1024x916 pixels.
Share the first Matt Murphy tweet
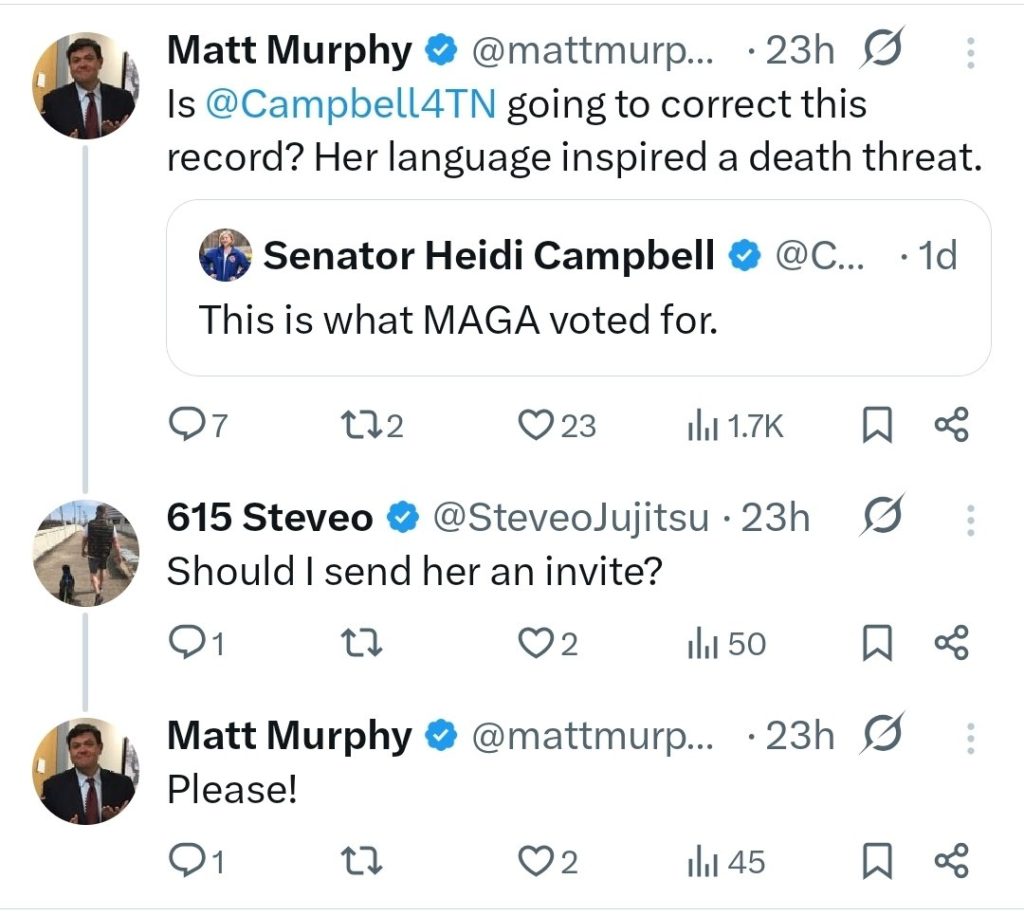click(x=951, y=427)
